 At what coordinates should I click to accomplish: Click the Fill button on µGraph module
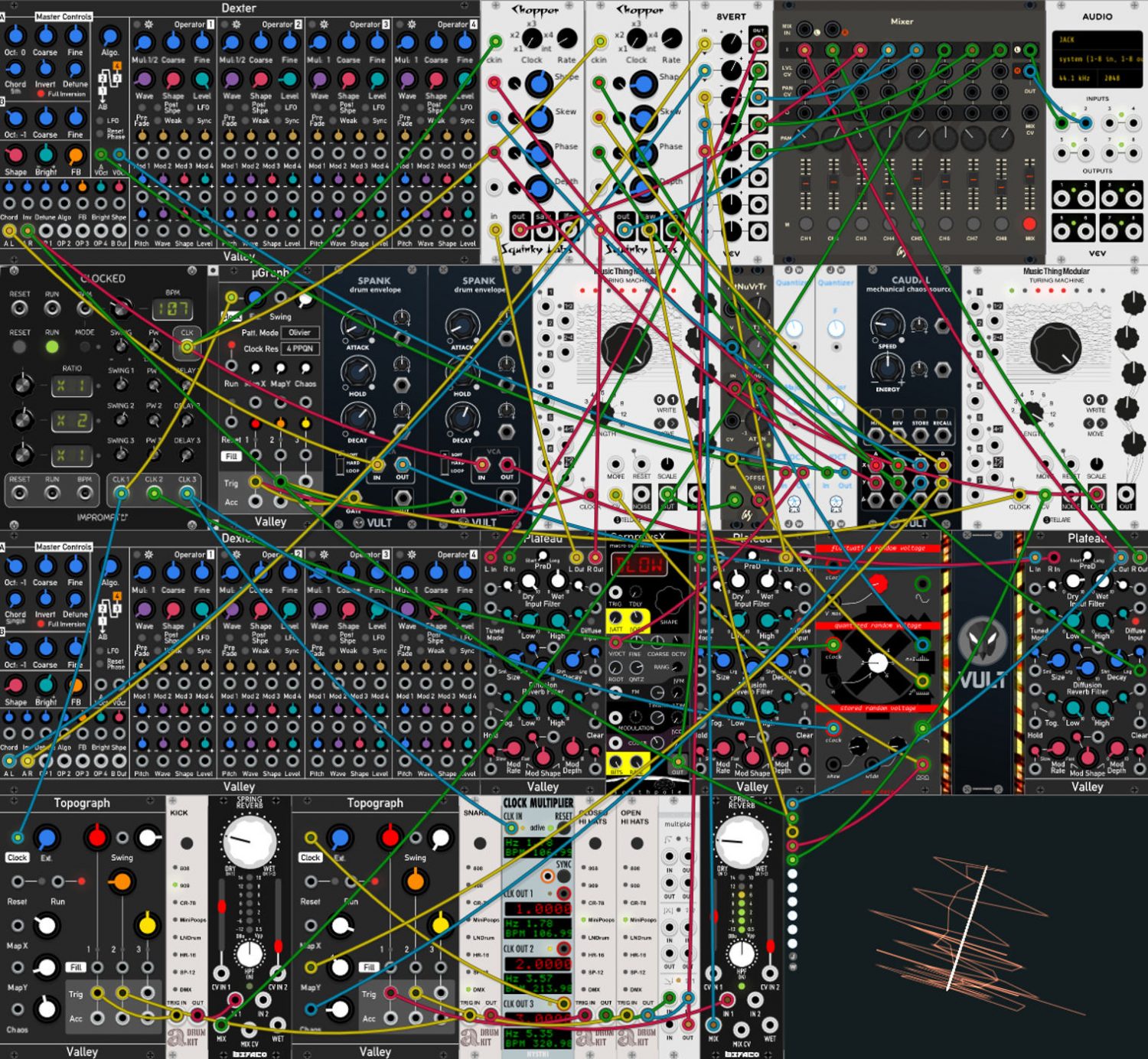231,456
